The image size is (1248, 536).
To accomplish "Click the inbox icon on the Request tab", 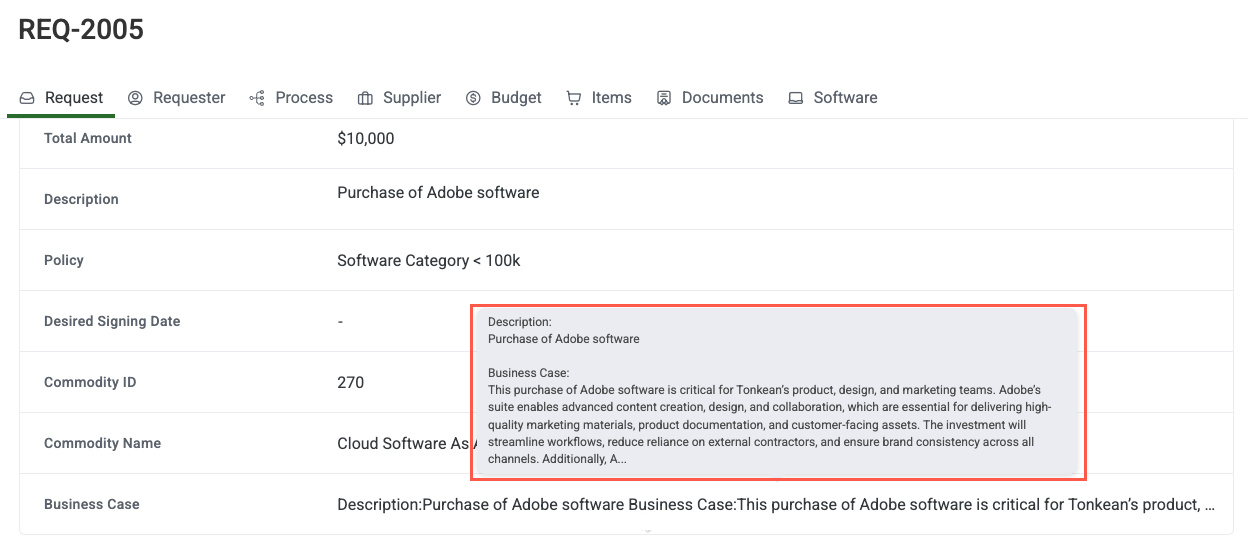I will tap(27, 98).
